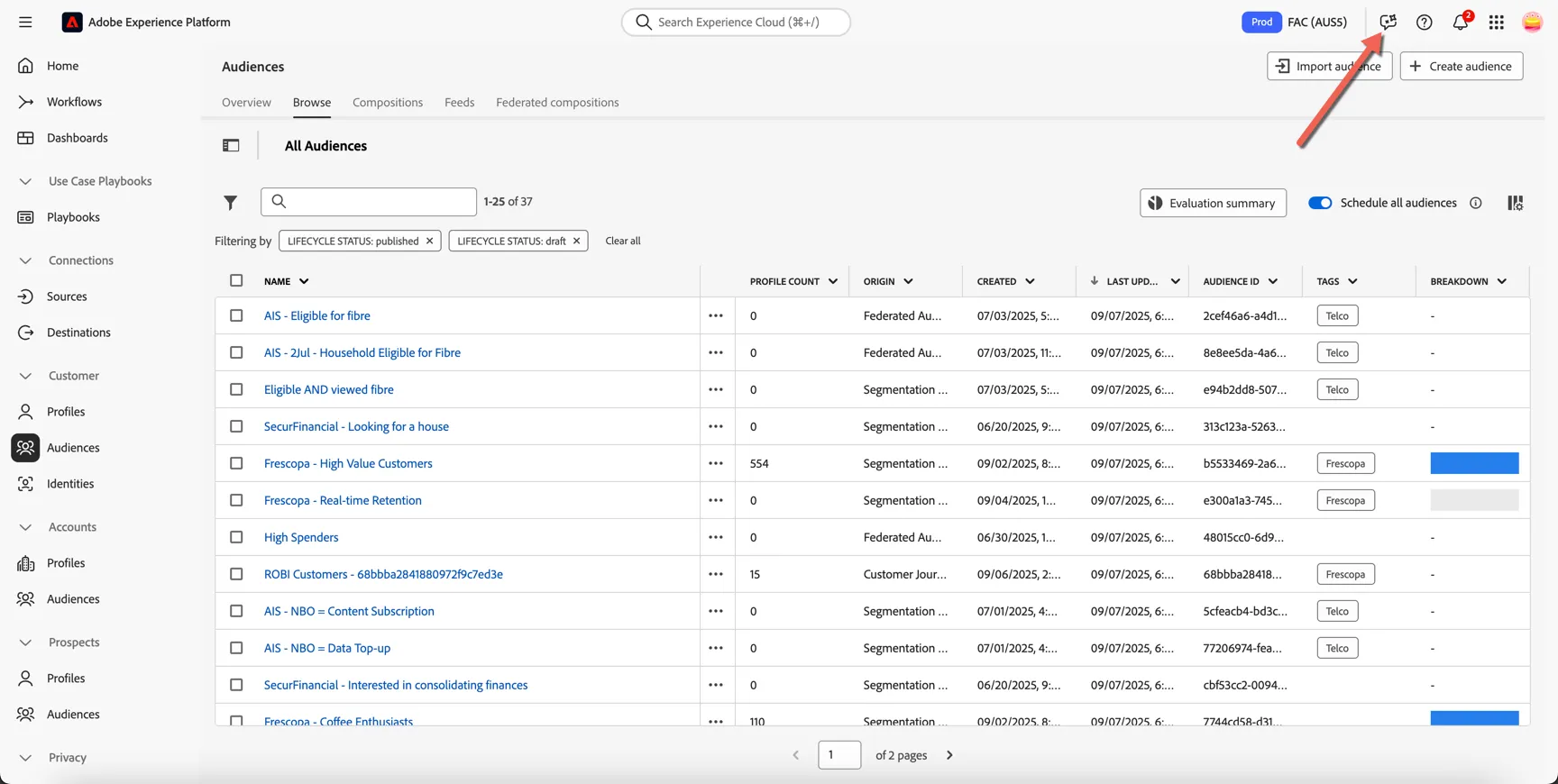Open the Federated compositions tab

pos(557,103)
